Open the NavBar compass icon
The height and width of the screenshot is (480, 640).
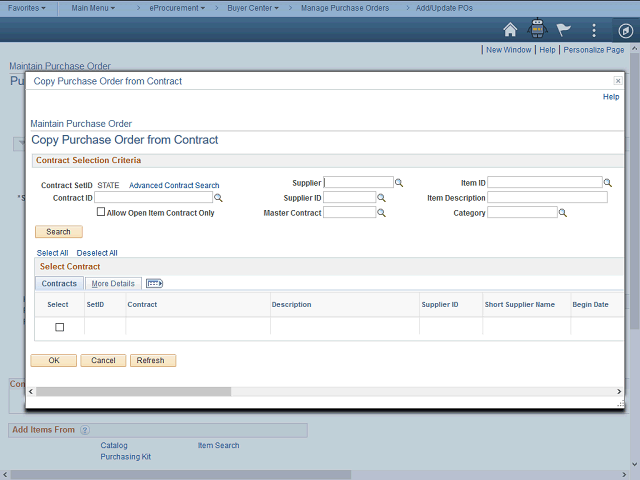[624, 30]
